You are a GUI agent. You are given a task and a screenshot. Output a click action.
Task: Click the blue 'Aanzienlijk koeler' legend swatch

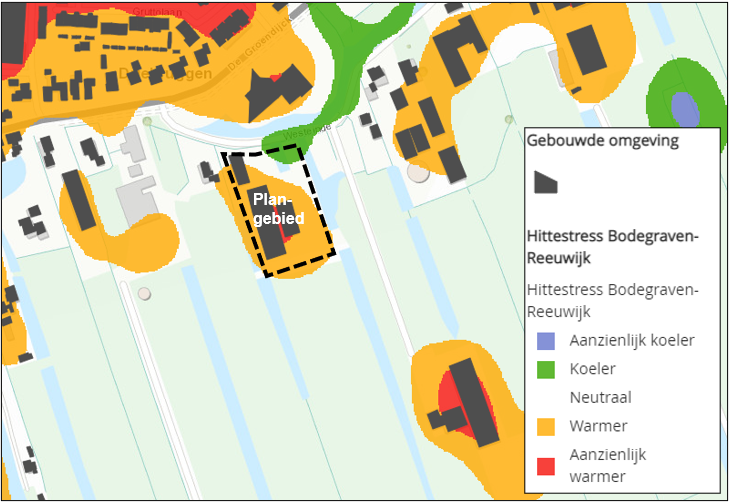[x=546, y=341]
